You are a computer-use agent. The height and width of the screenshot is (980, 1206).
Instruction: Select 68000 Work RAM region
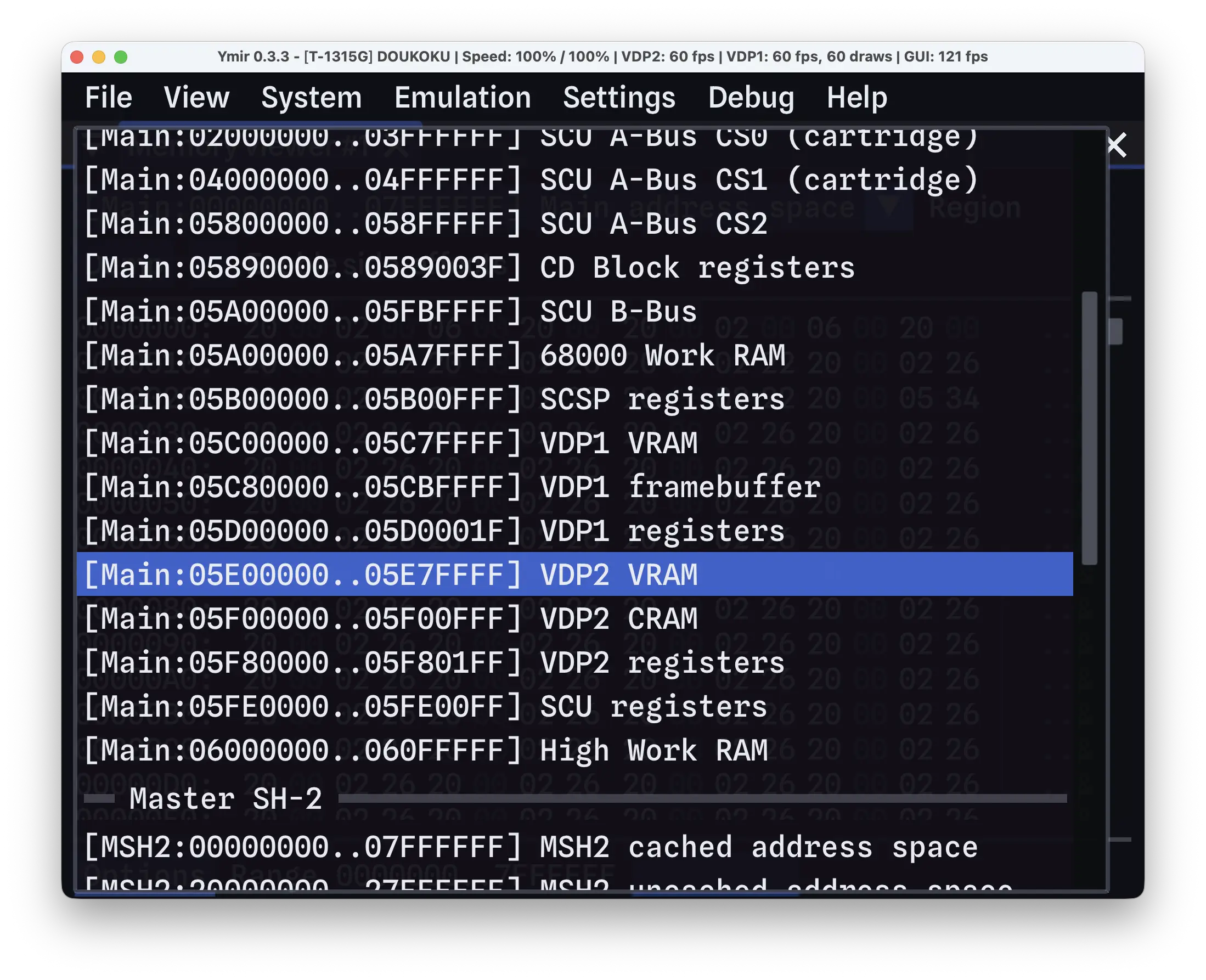tap(574, 356)
